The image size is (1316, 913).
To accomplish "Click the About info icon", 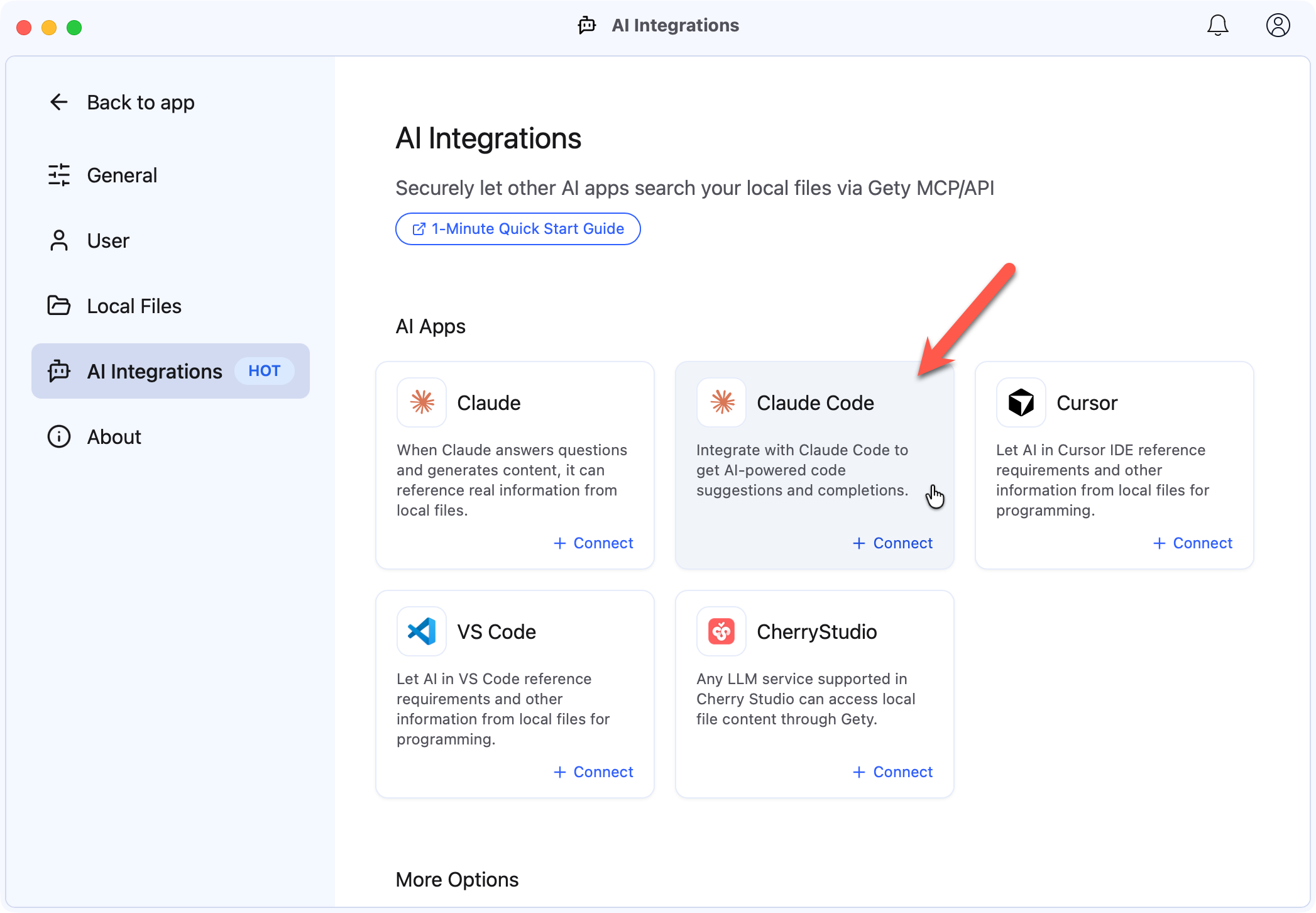I will [59, 436].
